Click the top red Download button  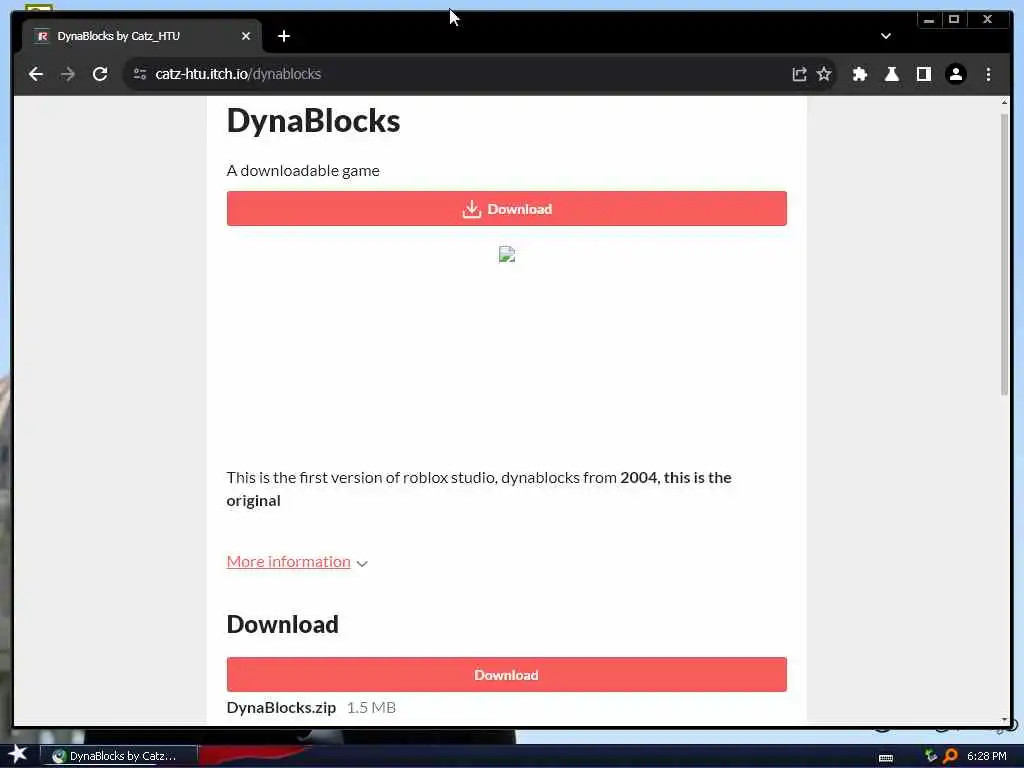click(507, 208)
